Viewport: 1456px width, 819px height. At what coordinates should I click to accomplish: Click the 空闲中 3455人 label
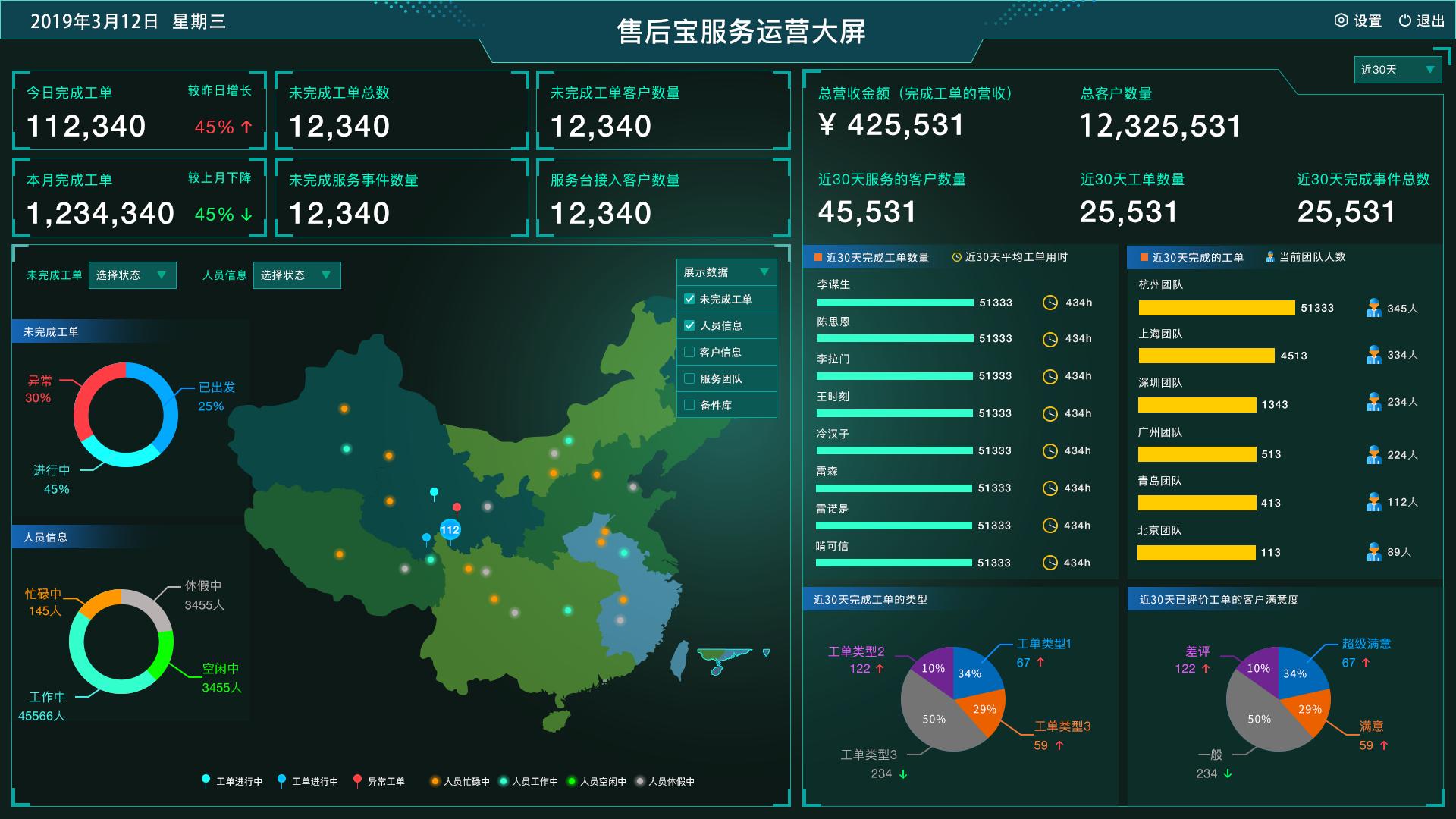pos(221,678)
